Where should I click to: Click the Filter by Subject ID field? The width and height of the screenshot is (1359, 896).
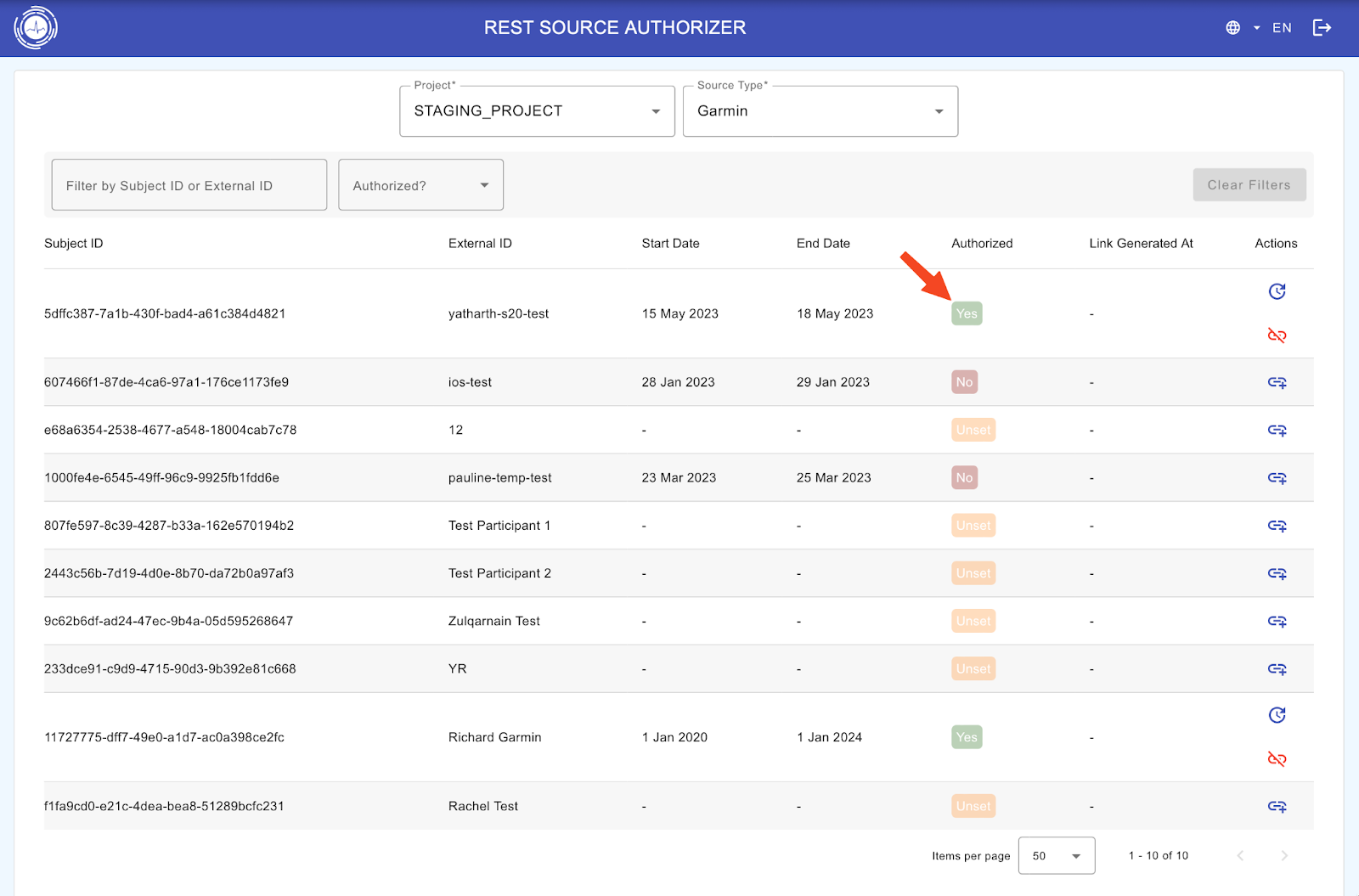189,185
